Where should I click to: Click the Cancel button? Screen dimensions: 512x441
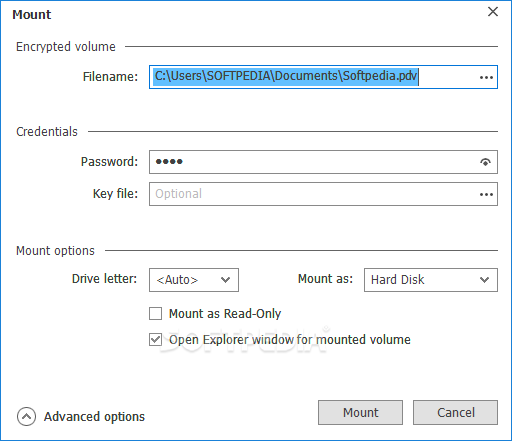(455, 413)
